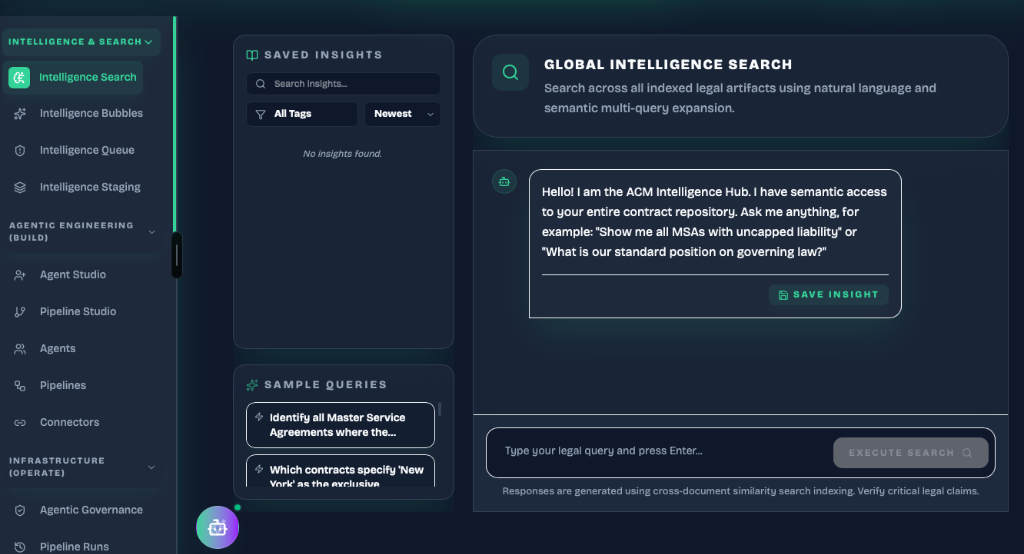Click the Intelligence Staging layers icon

(20, 187)
